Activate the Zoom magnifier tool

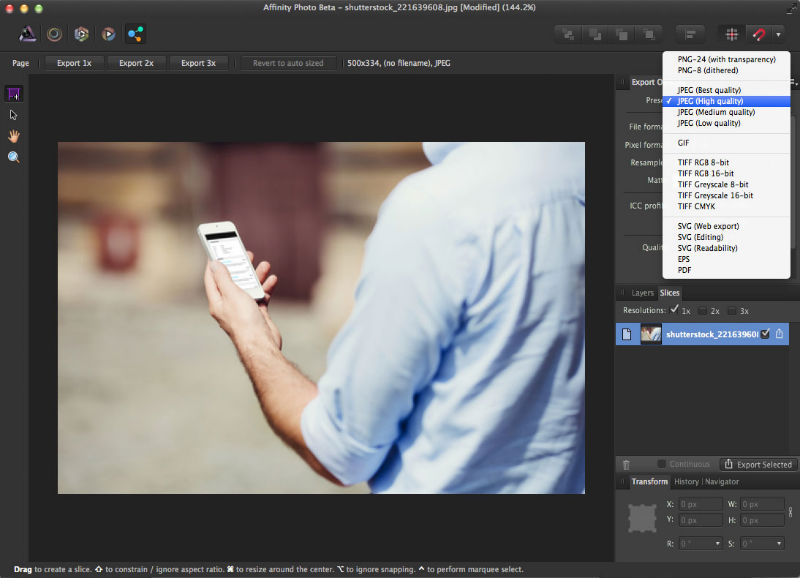coord(14,157)
